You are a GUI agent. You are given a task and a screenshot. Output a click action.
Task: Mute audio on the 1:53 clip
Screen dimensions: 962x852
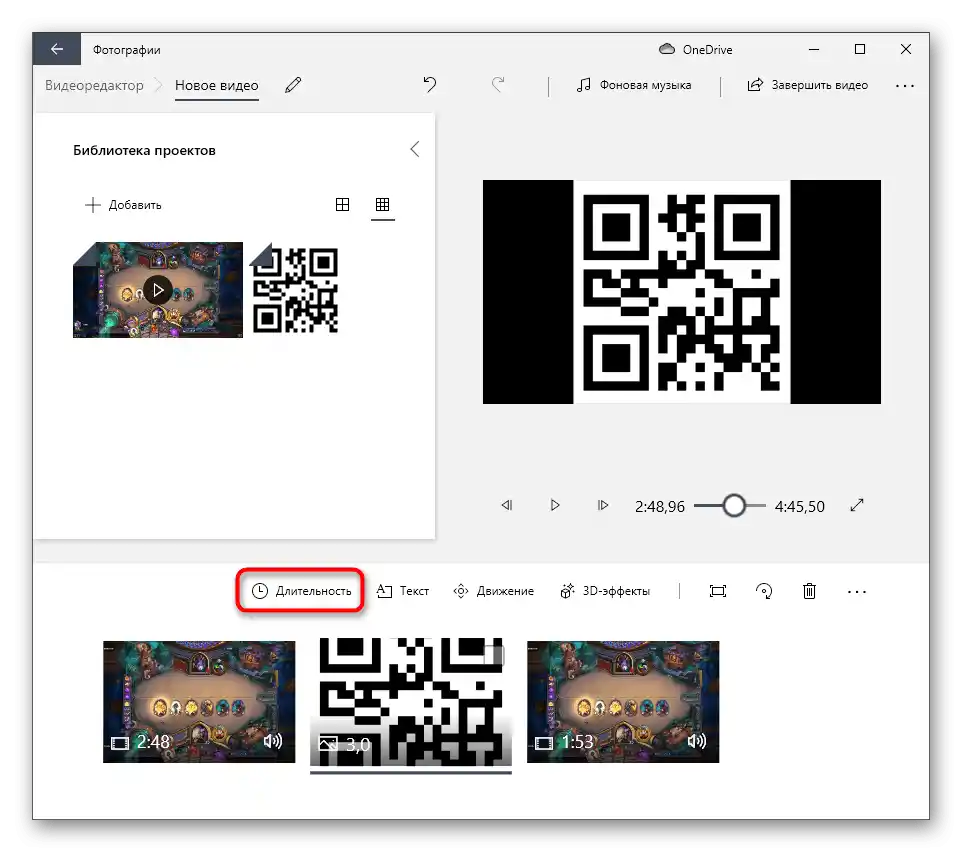point(696,742)
